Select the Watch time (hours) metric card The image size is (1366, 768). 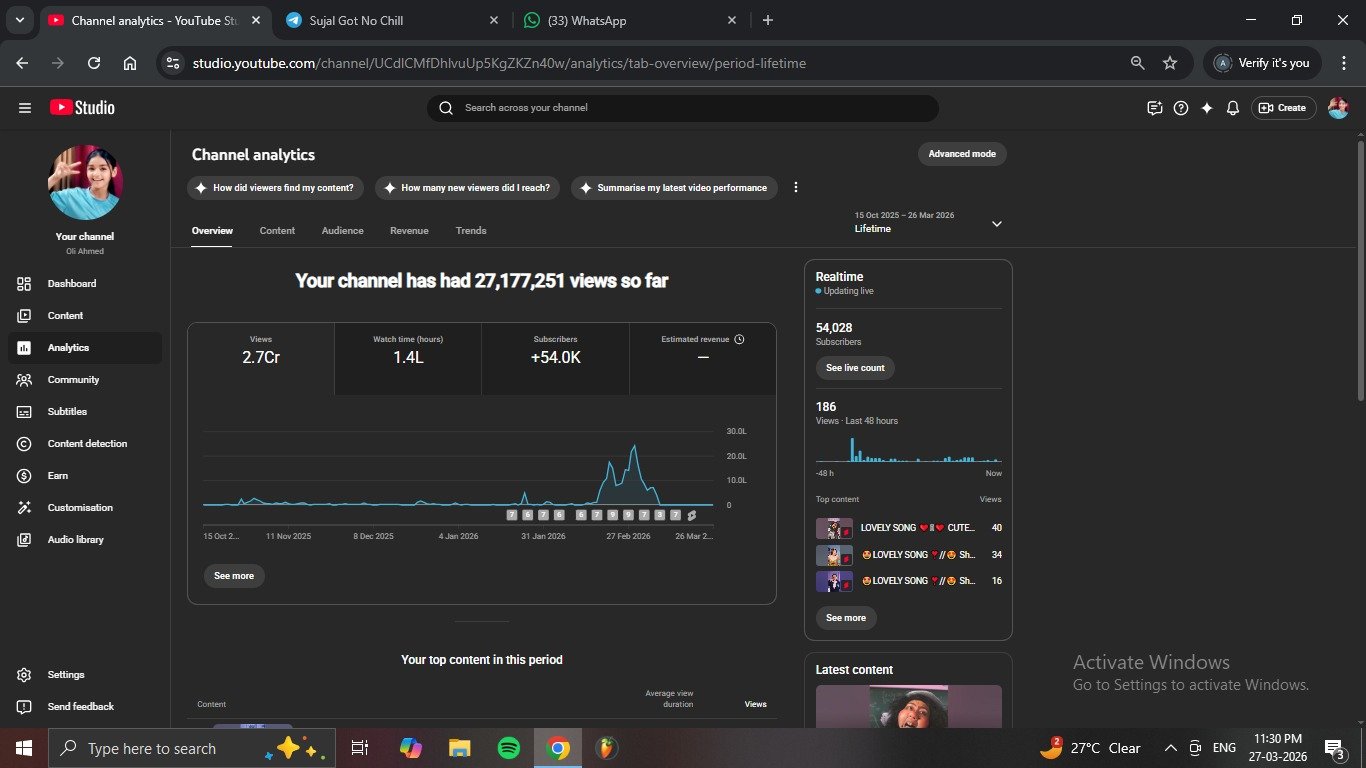(408, 358)
